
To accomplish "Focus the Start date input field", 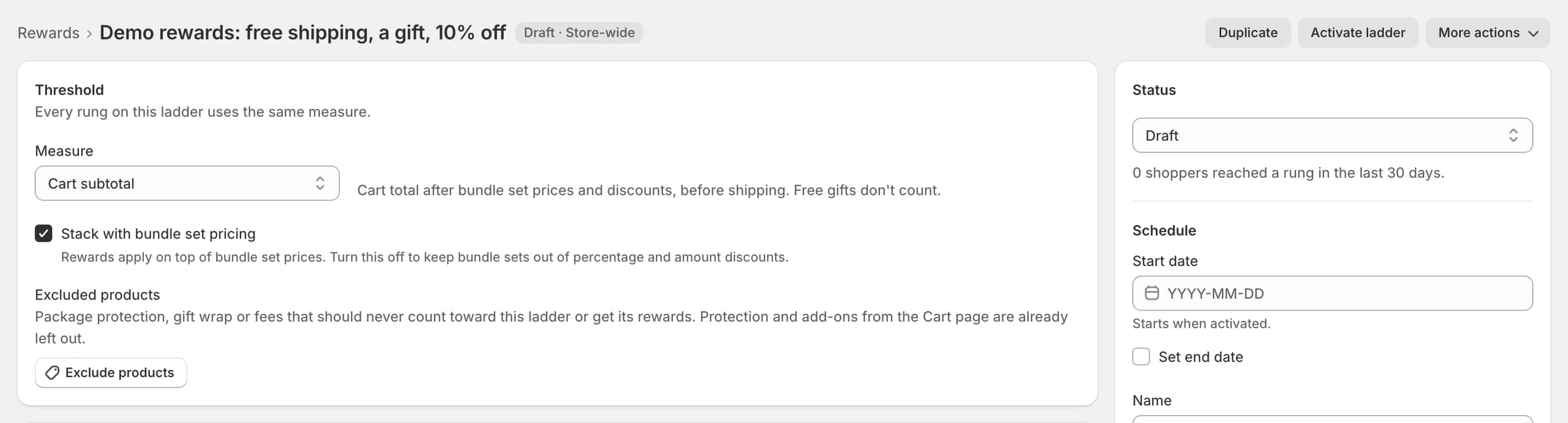I will pos(1332,293).
